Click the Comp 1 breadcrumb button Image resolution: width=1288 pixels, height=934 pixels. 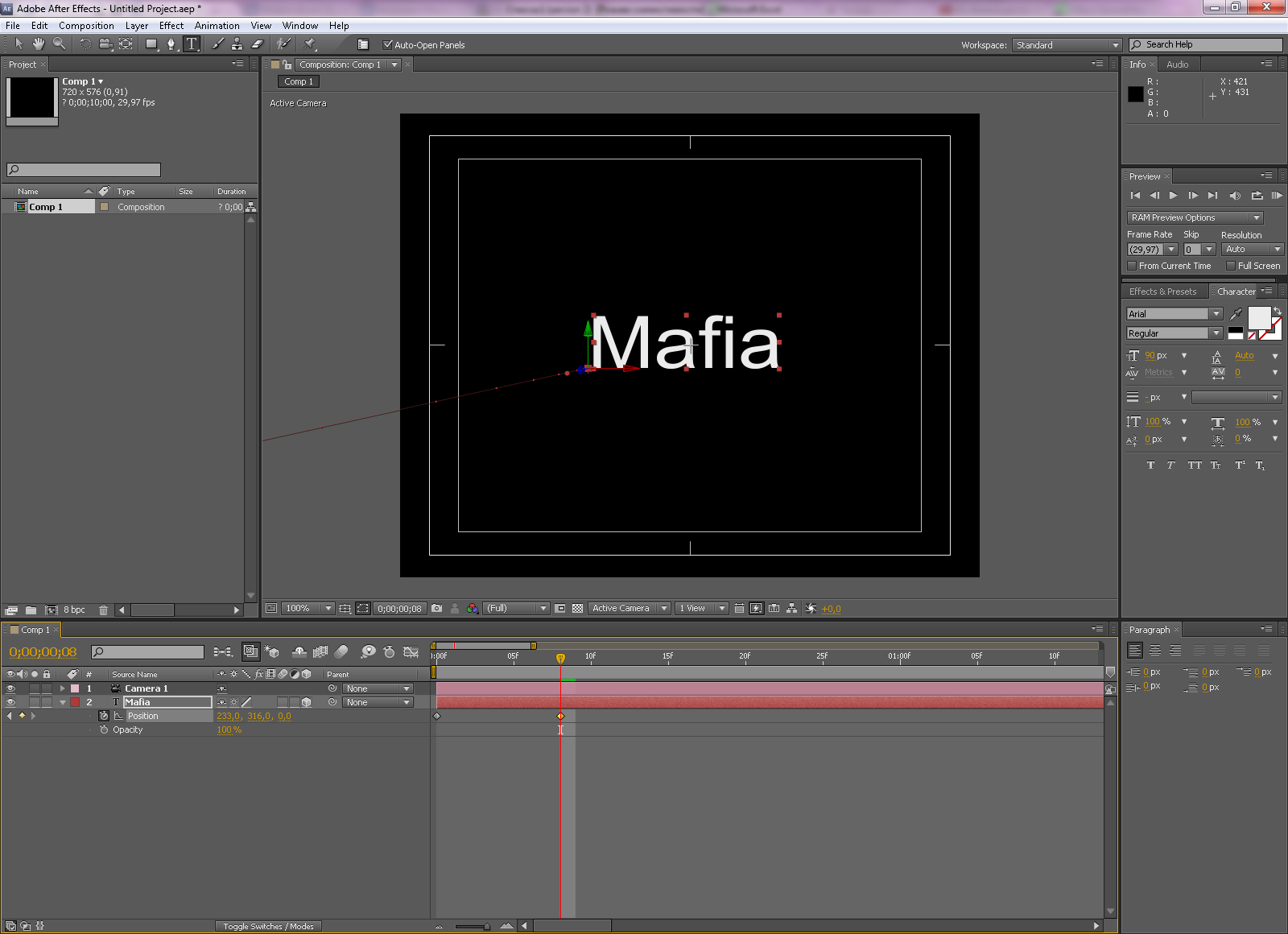[299, 81]
